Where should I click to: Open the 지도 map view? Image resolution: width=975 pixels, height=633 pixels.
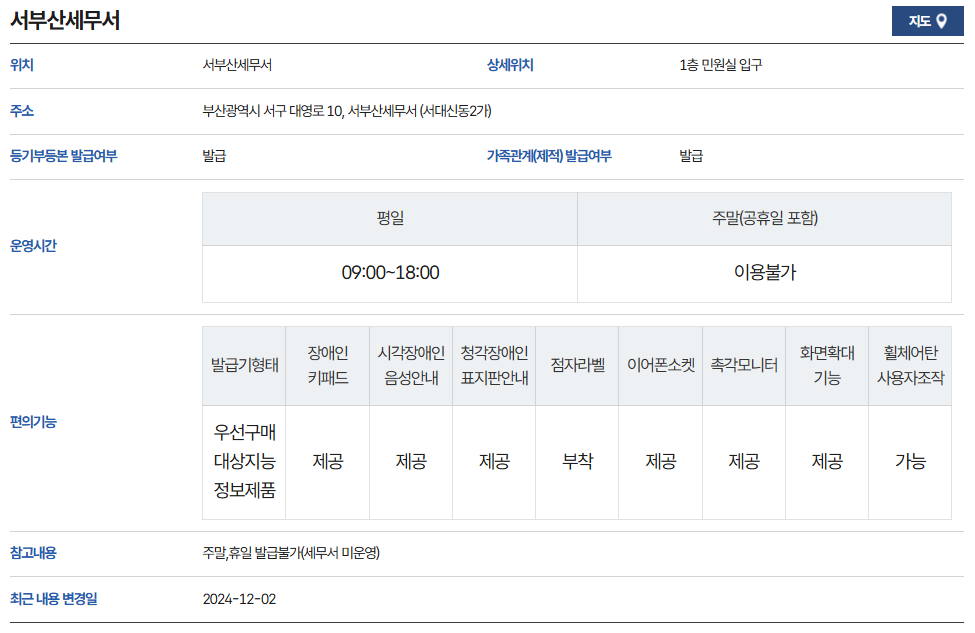click(x=928, y=20)
